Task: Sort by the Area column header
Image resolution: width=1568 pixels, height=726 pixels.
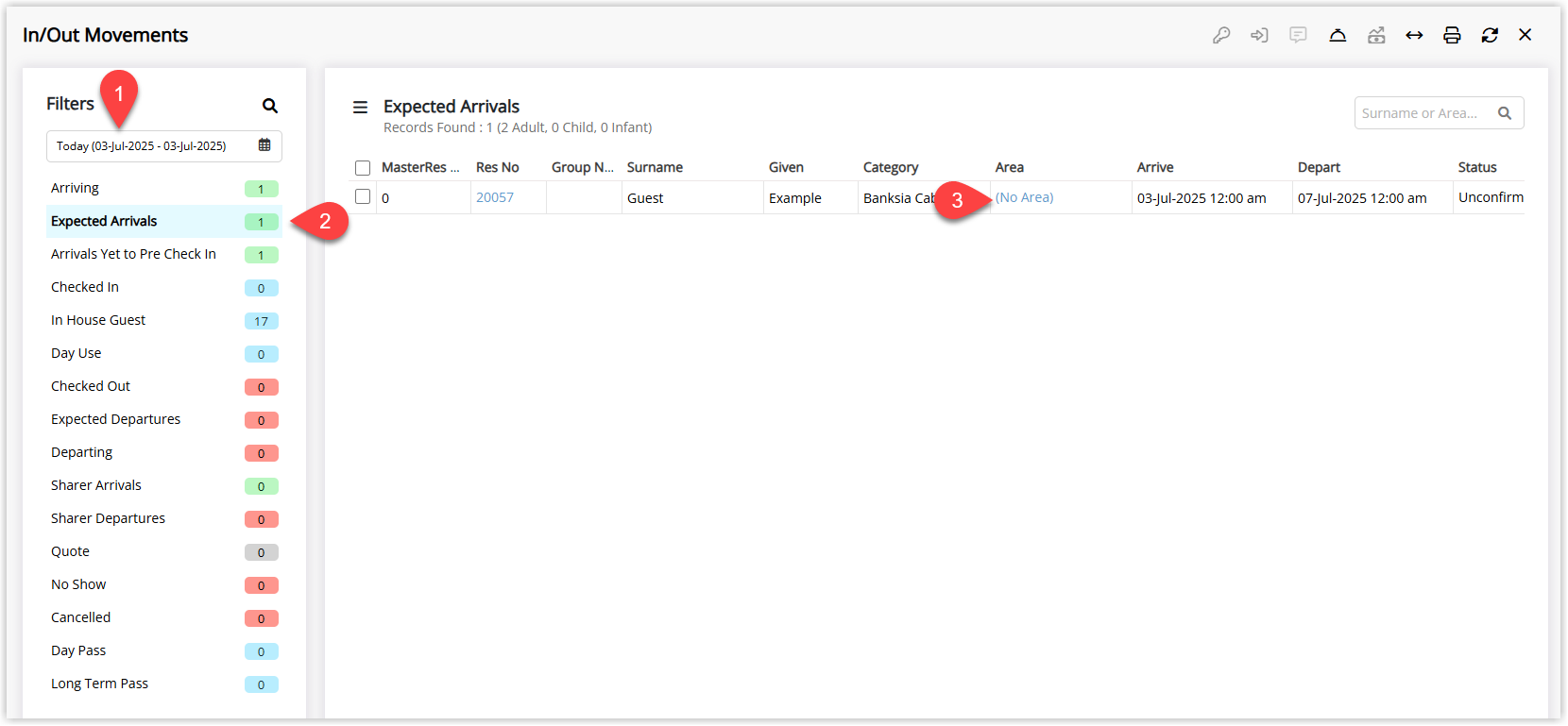Action: point(1010,167)
